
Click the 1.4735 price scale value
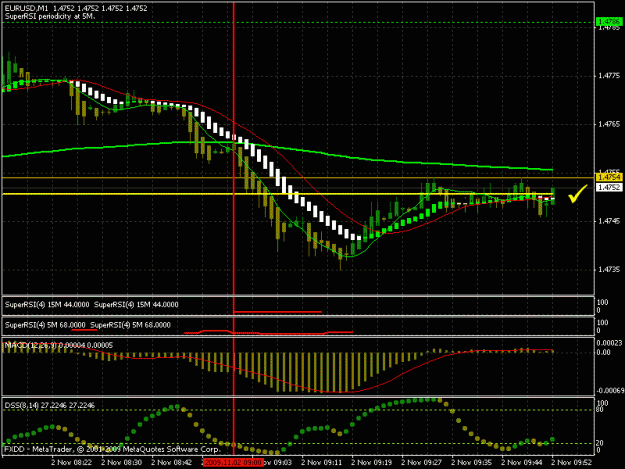[x=609, y=270]
